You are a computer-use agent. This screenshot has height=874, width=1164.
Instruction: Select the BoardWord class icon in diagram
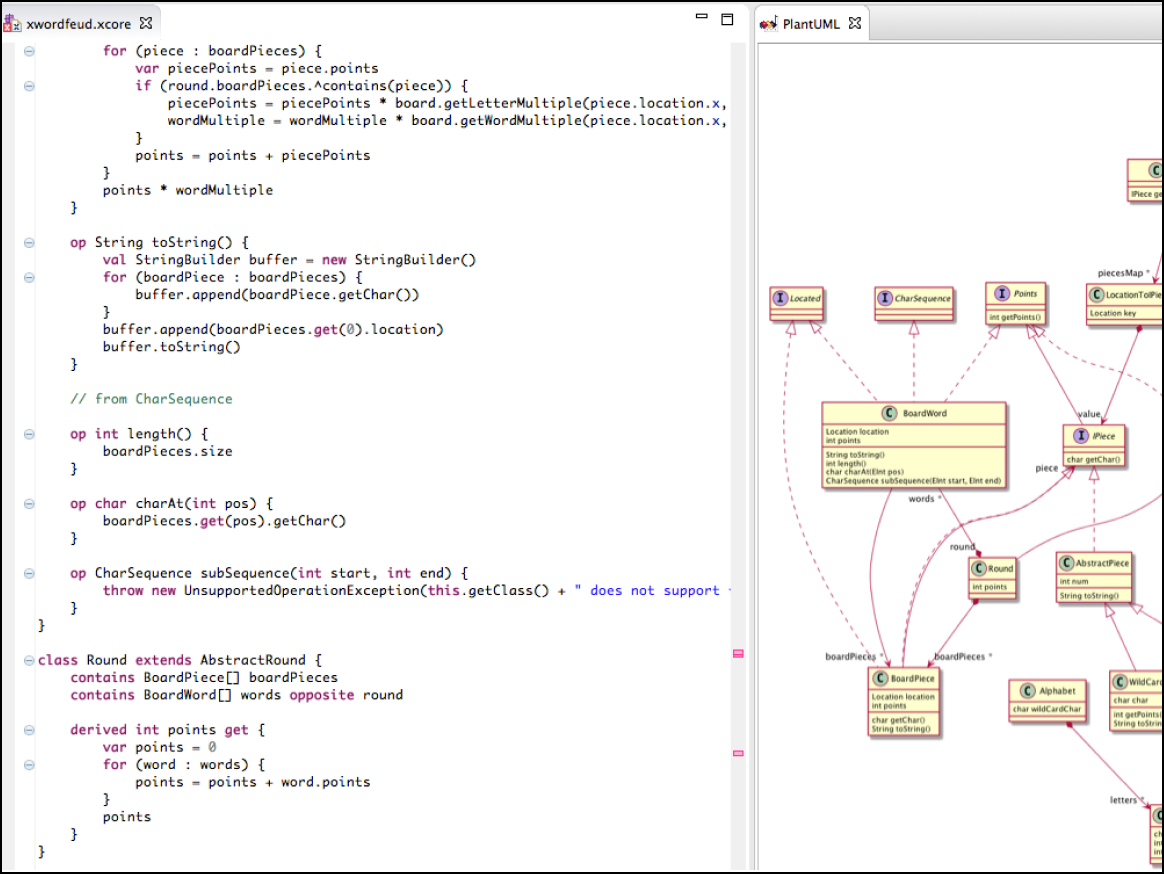889,413
